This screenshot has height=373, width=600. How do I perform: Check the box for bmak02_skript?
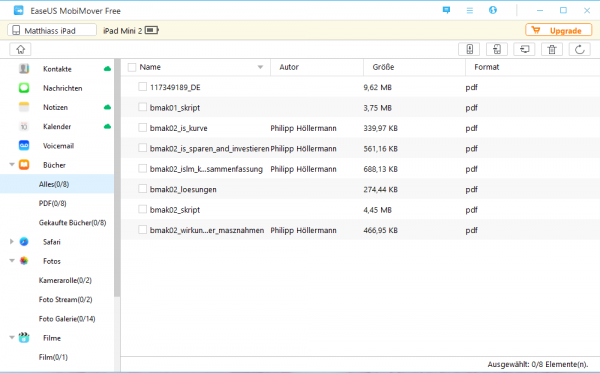tap(142, 209)
